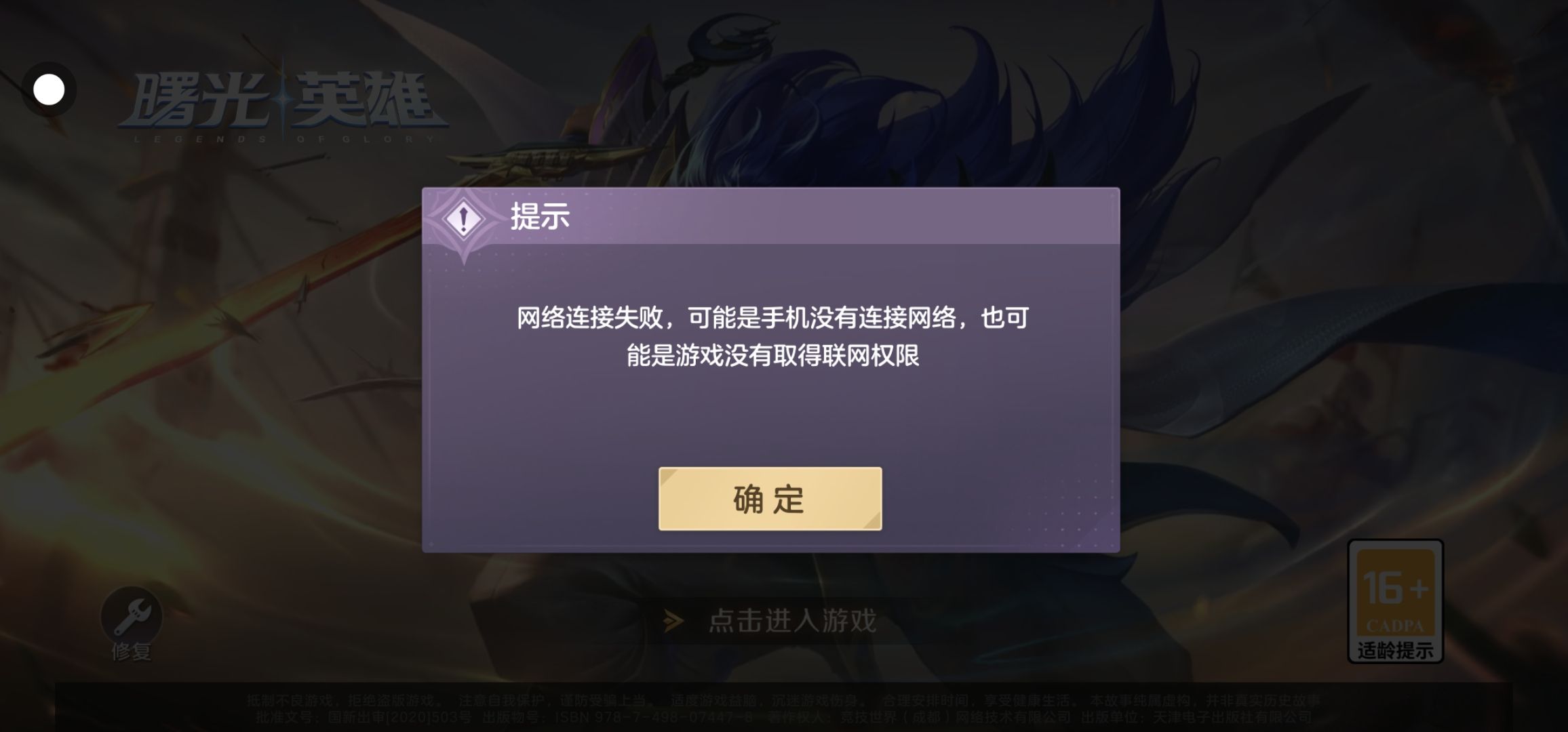Viewport: 1568px width, 732px height.
Task: Click the purple dialog header bar
Action: tap(770, 216)
